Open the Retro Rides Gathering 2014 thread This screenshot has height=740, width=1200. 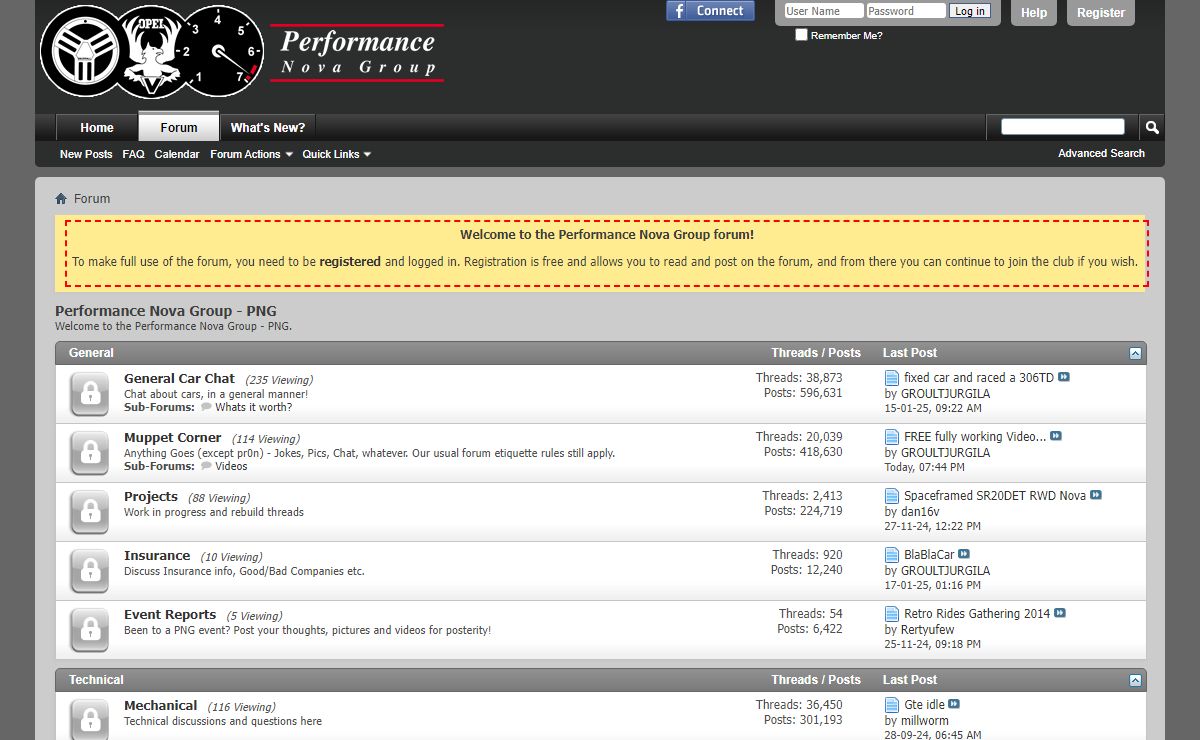(x=977, y=614)
